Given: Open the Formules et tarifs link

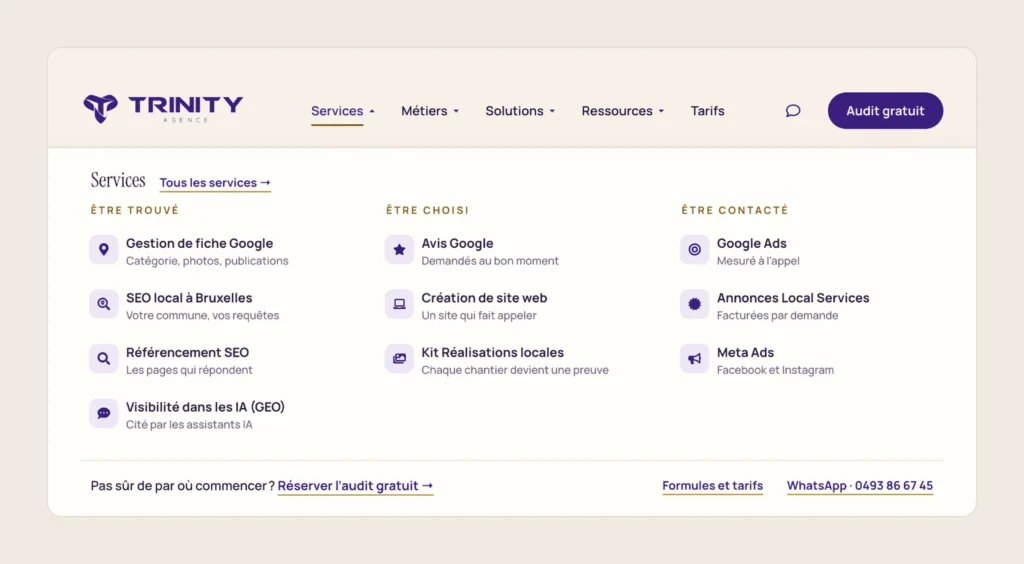Looking at the screenshot, I should [712, 486].
